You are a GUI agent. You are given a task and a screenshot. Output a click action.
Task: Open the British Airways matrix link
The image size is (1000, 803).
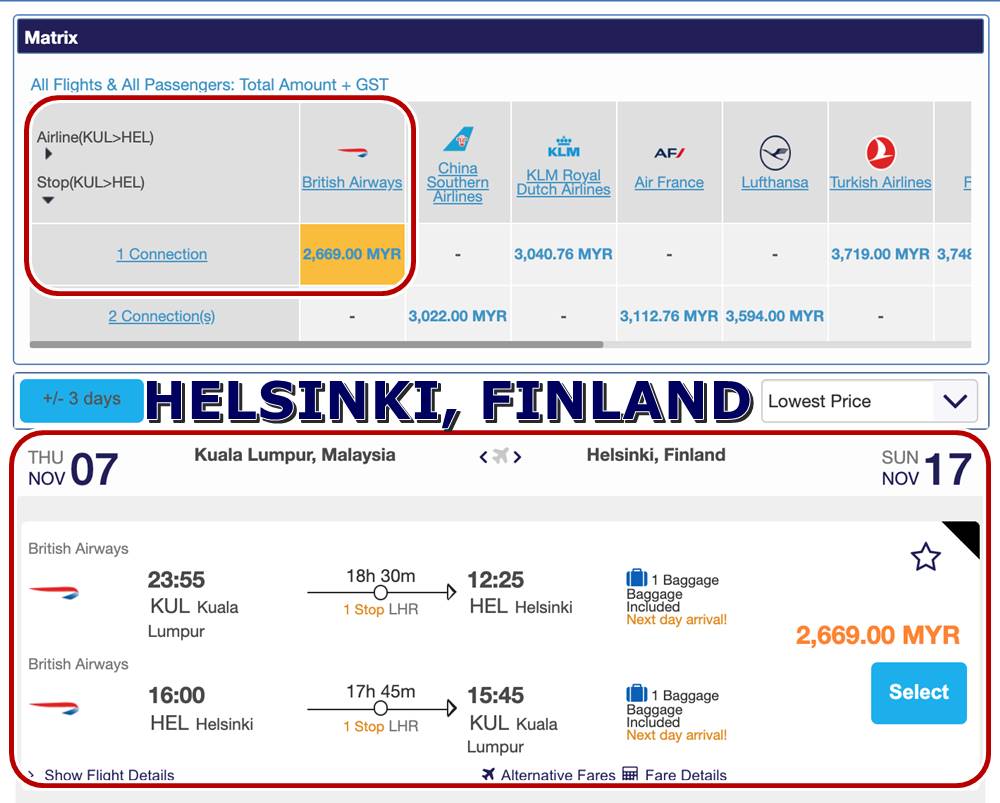[352, 182]
